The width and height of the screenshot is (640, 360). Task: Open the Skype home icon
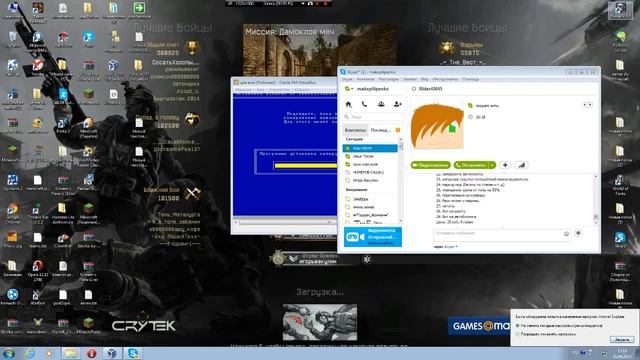pyautogui.click(x=348, y=104)
